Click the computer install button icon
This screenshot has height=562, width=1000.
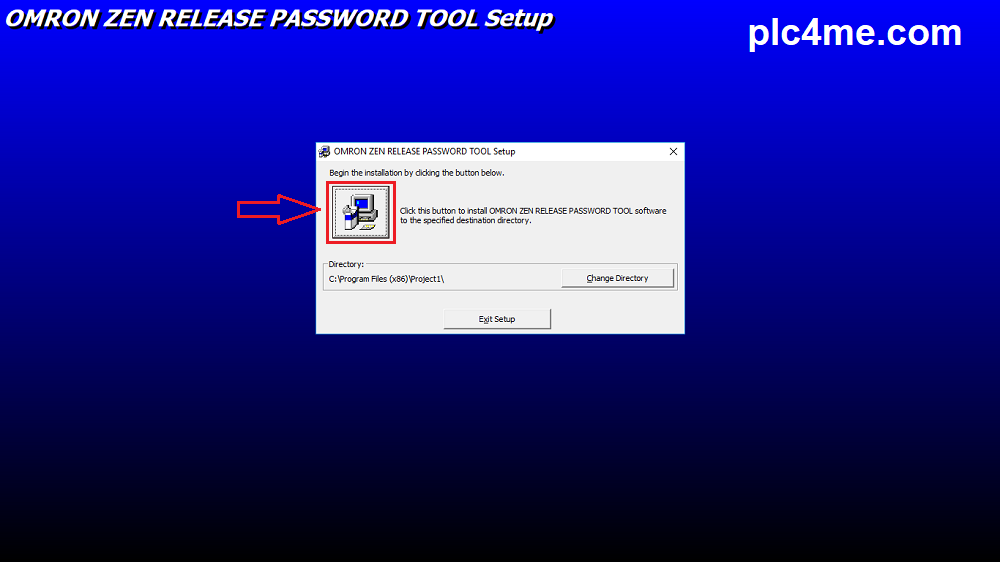pos(361,212)
